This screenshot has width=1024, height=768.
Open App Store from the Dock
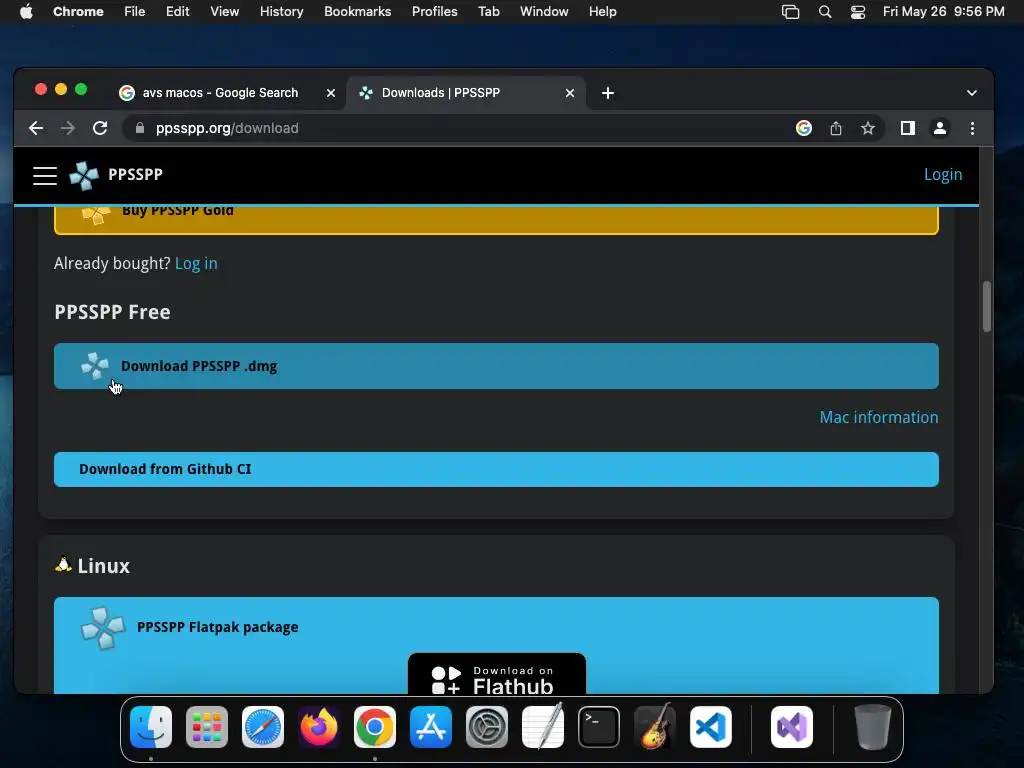[x=431, y=727]
